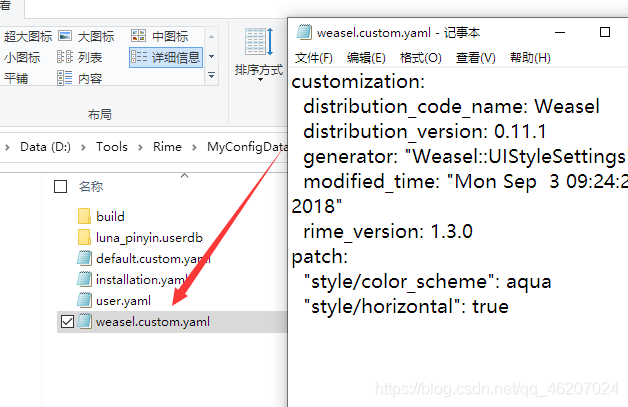Select the build folder icon

84,216
